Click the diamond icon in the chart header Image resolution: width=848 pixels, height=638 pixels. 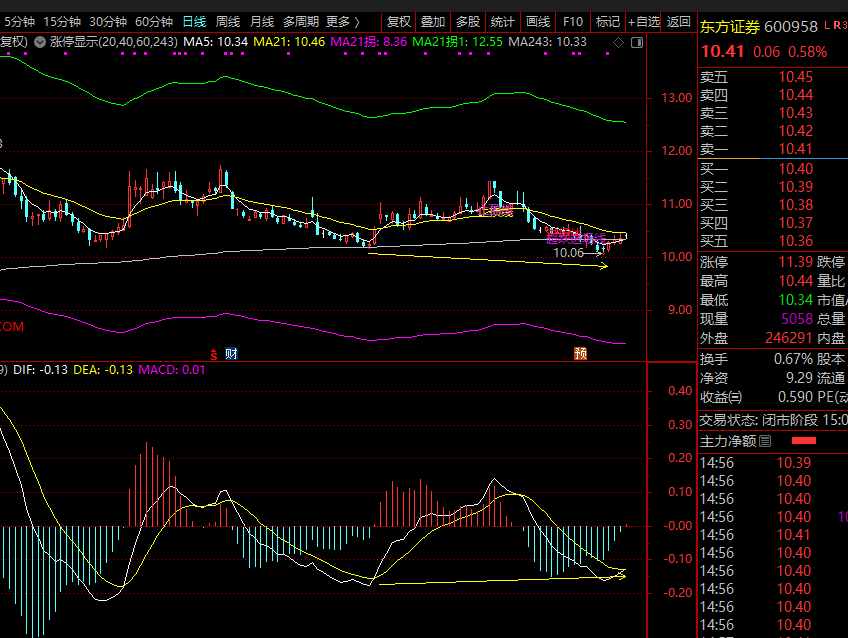(618, 42)
